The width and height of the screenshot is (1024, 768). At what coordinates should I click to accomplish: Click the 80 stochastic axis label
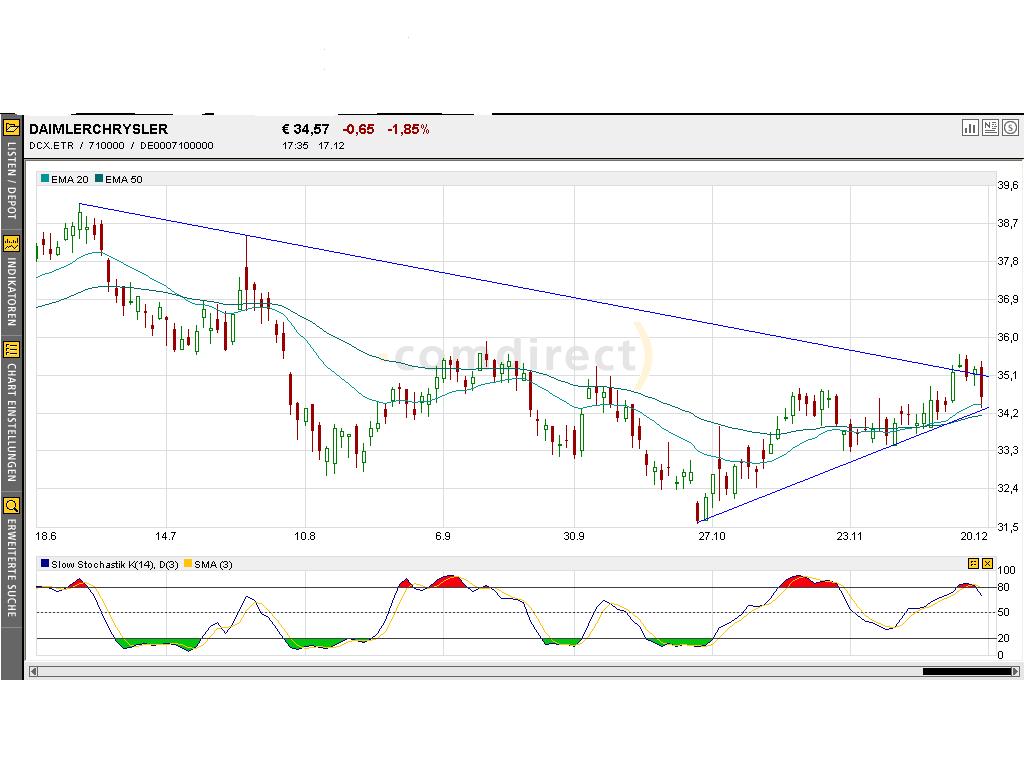[1003, 587]
